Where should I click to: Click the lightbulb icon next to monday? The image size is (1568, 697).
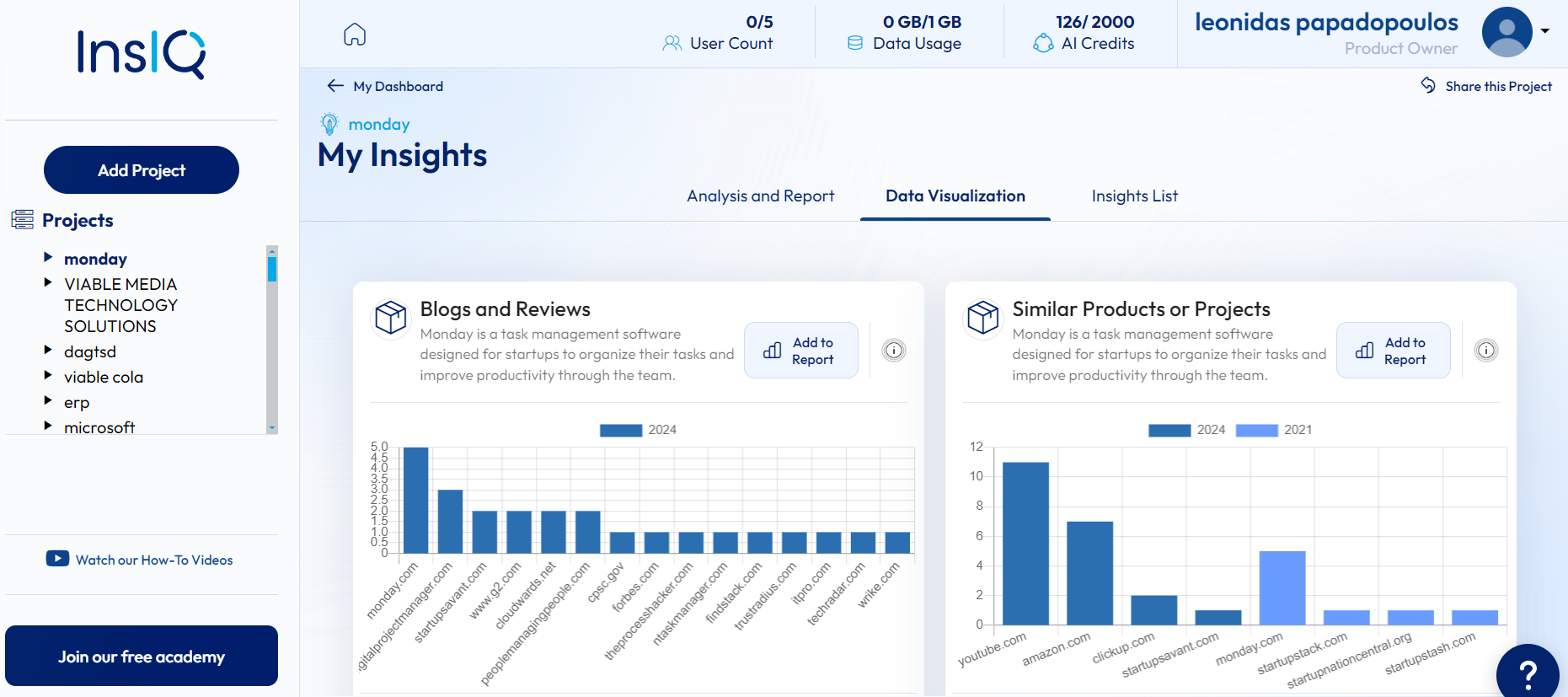tap(329, 124)
